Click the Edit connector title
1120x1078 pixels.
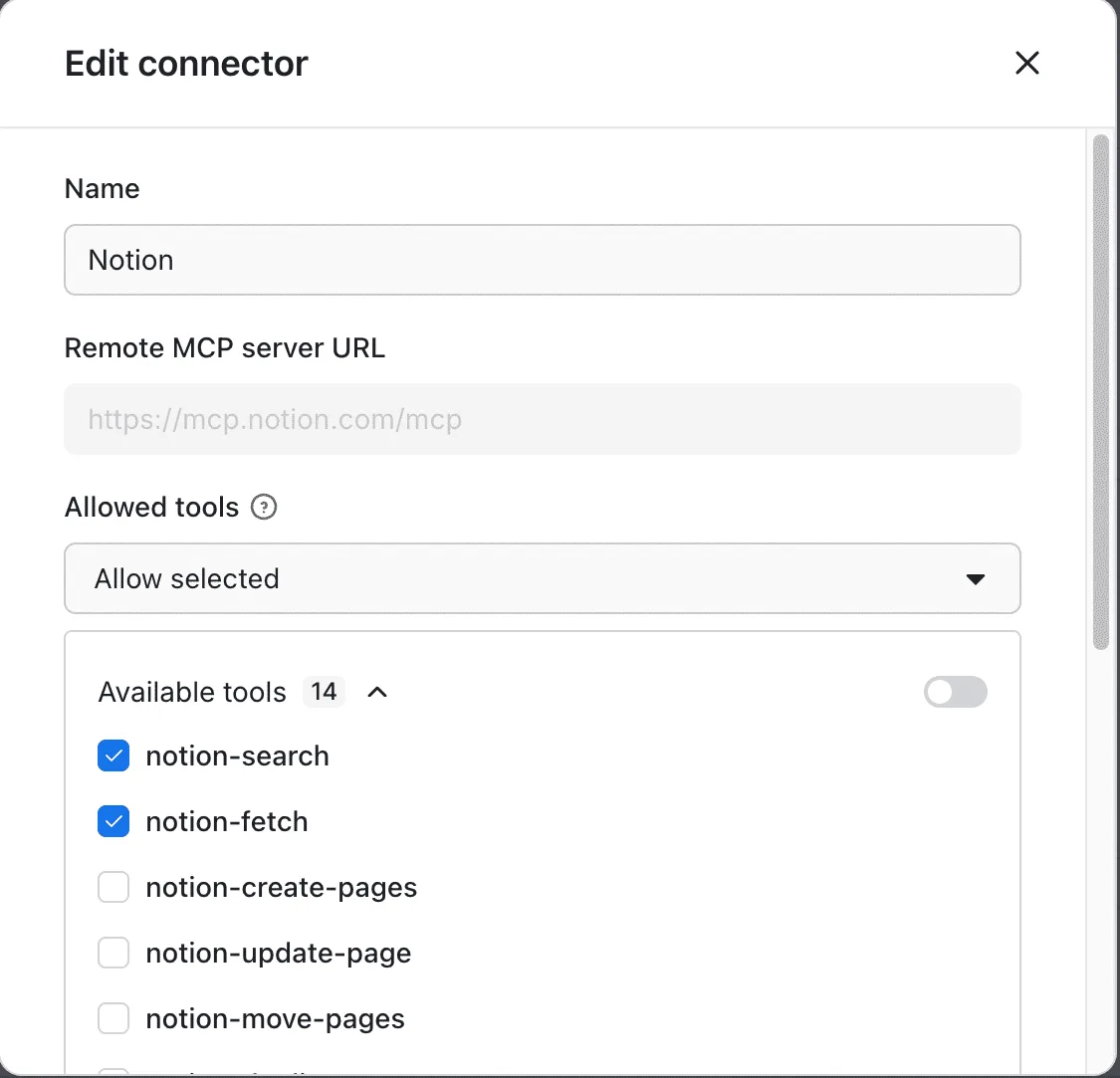coord(186,64)
